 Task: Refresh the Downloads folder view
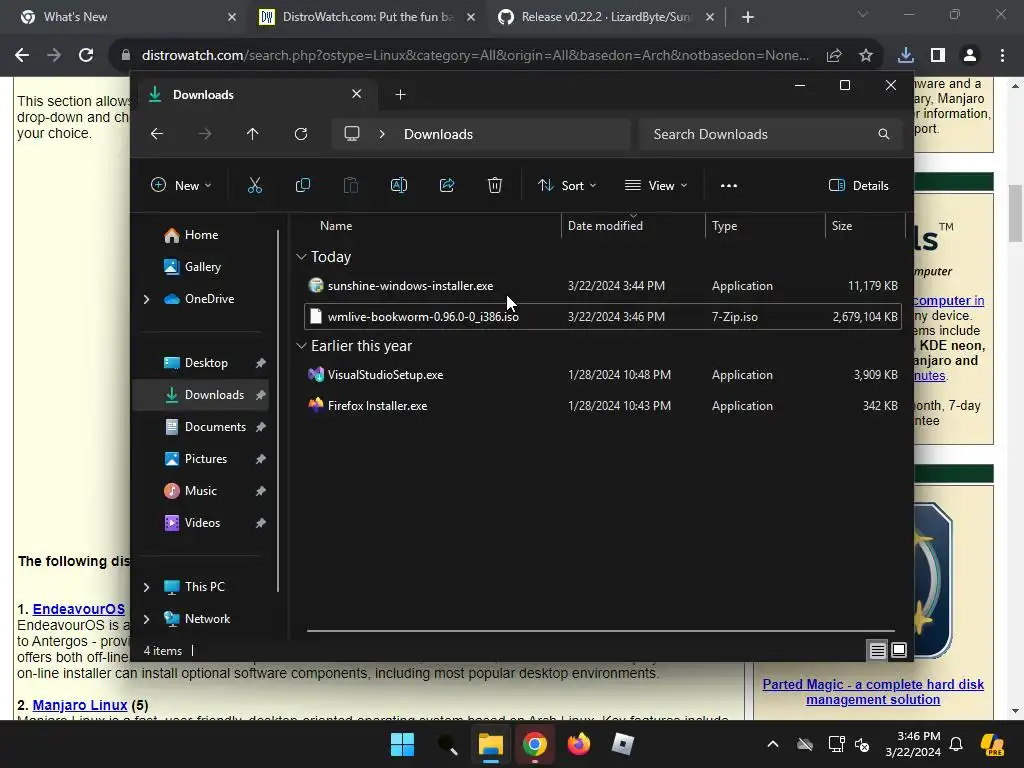300,134
